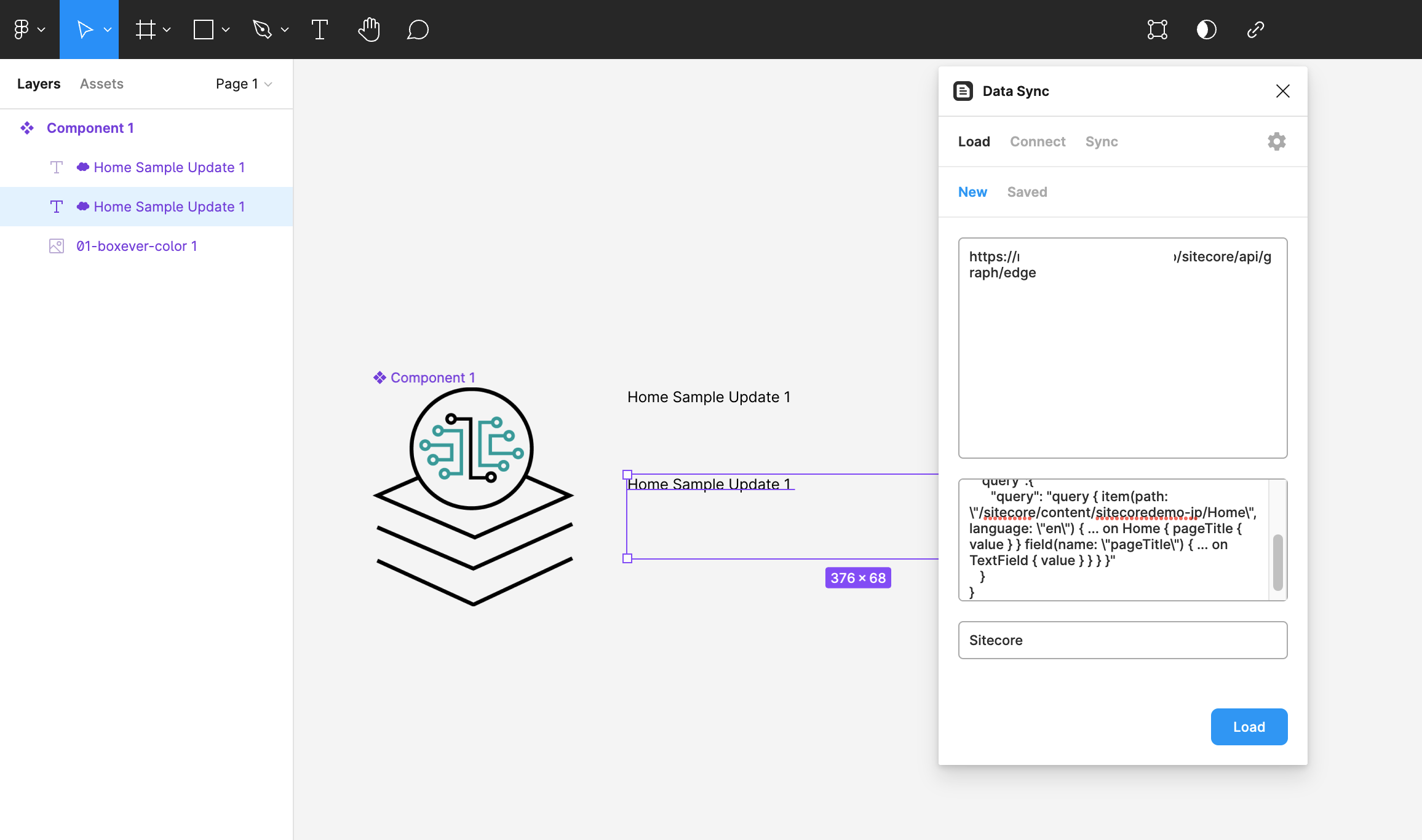Toggle the Layers panel view
Viewport: 1422px width, 840px height.
tap(38, 83)
